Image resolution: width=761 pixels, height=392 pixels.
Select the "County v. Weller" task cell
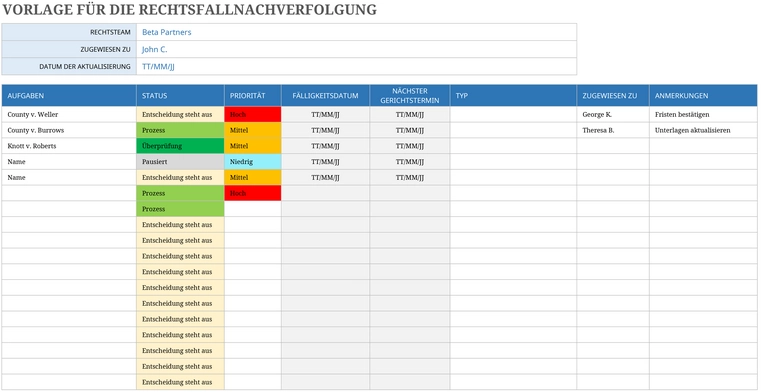pos(69,114)
